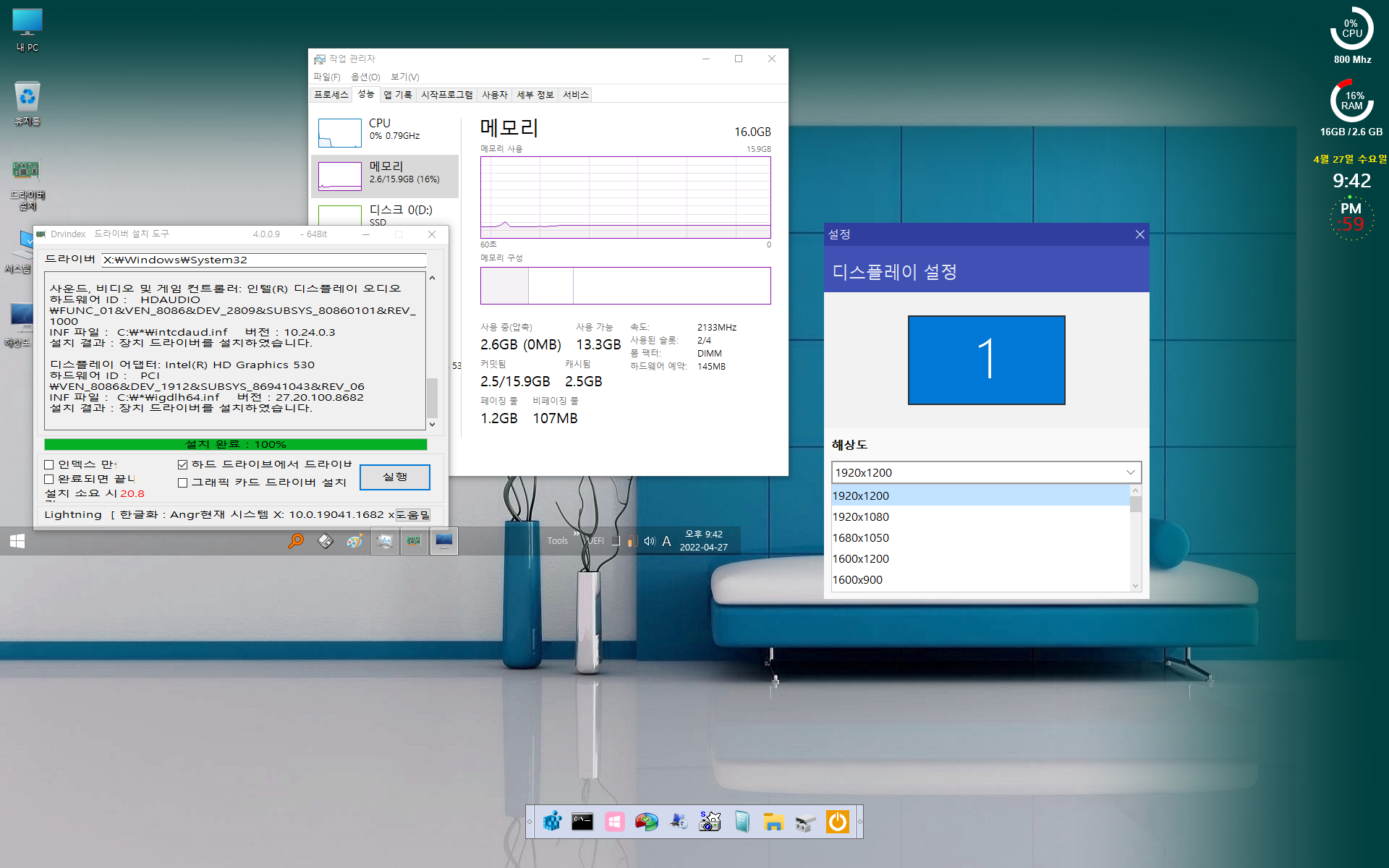Click driver log scrollbar down arrow

(x=432, y=425)
